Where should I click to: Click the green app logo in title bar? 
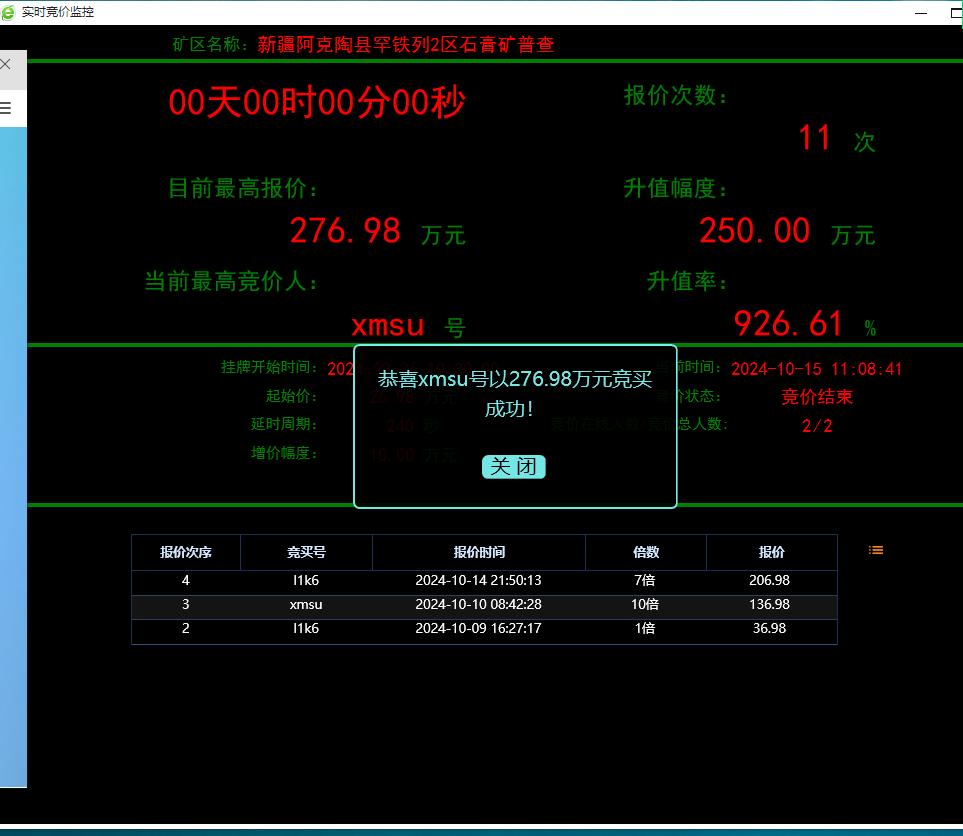pos(9,12)
